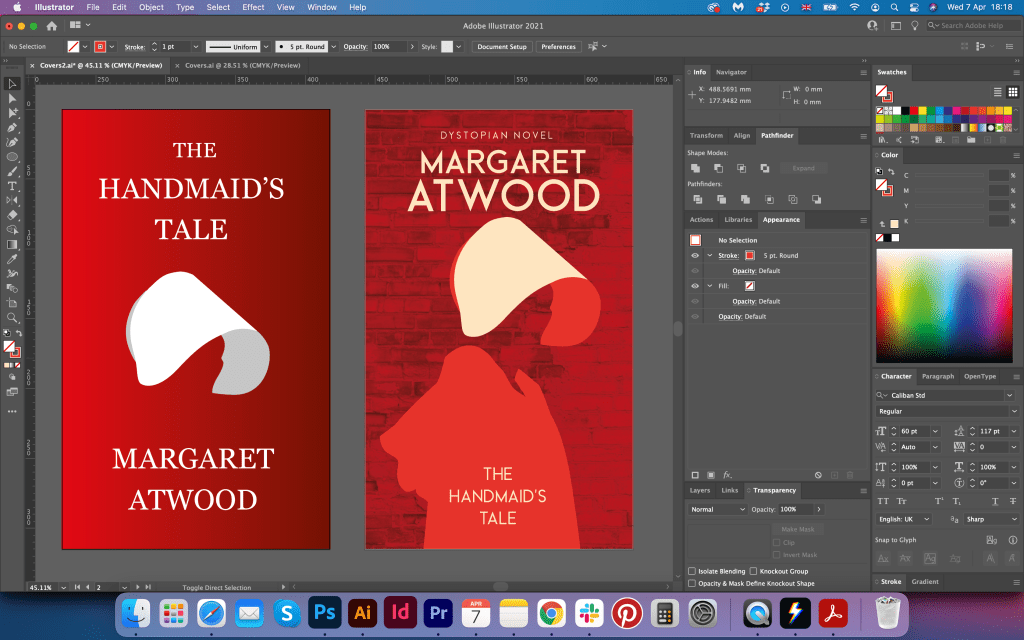Image resolution: width=1024 pixels, height=640 pixels.
Task: Click the Add New Effect fx icon
Action: 727,474
